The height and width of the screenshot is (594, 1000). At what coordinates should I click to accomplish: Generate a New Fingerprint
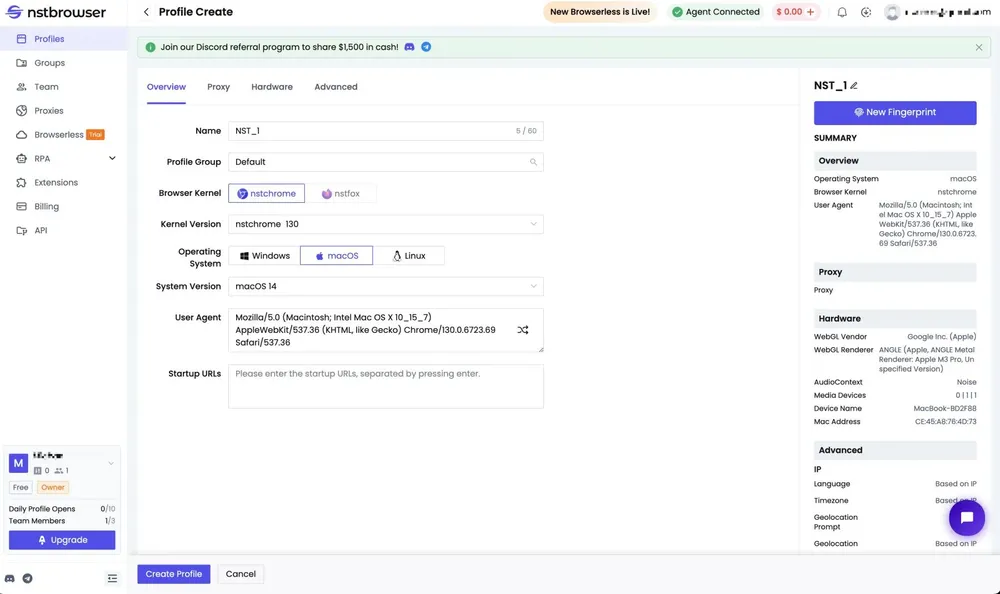(x=895, y=113)
